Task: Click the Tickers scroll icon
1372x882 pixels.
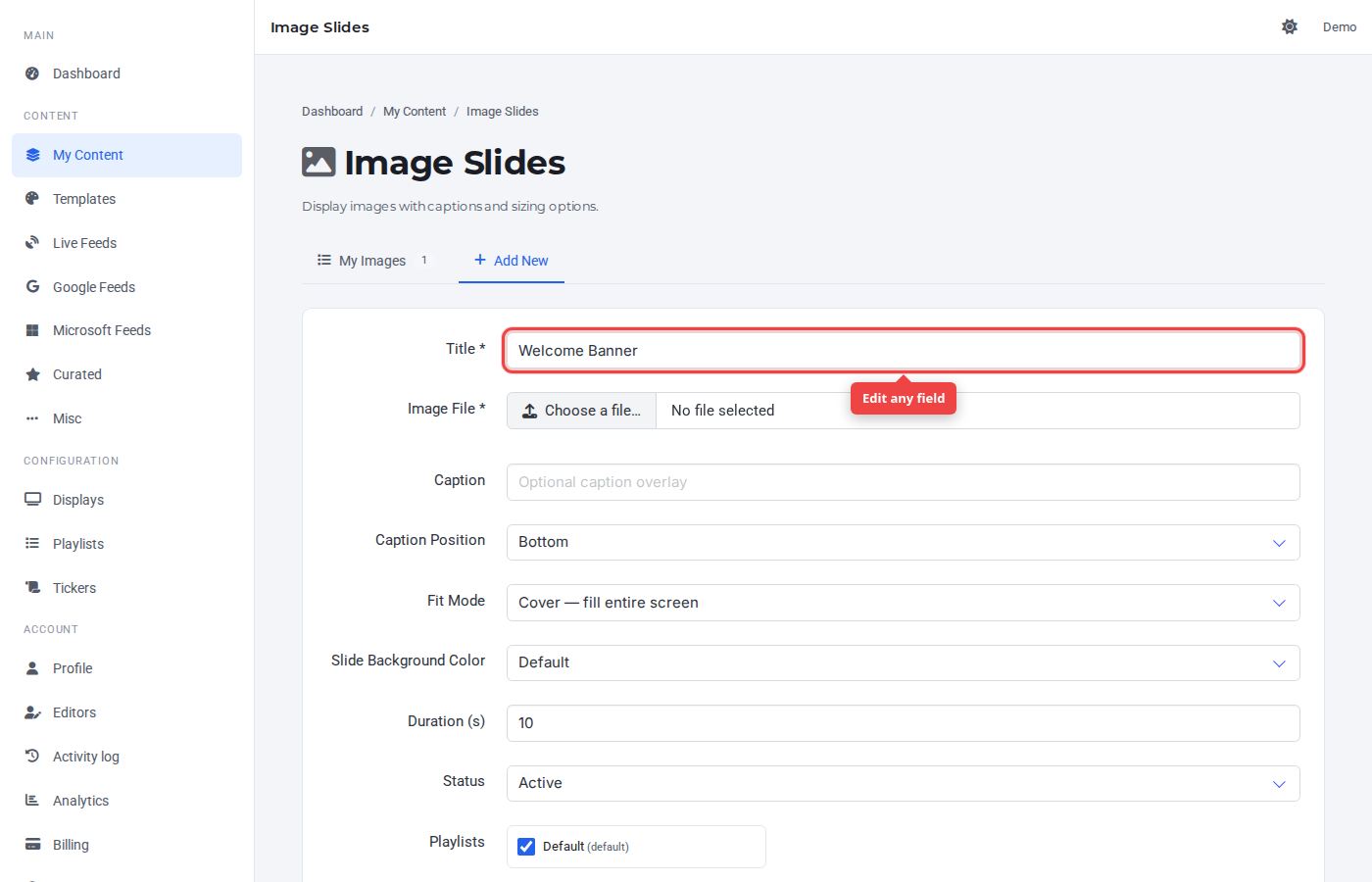Action: click(32, 588)
